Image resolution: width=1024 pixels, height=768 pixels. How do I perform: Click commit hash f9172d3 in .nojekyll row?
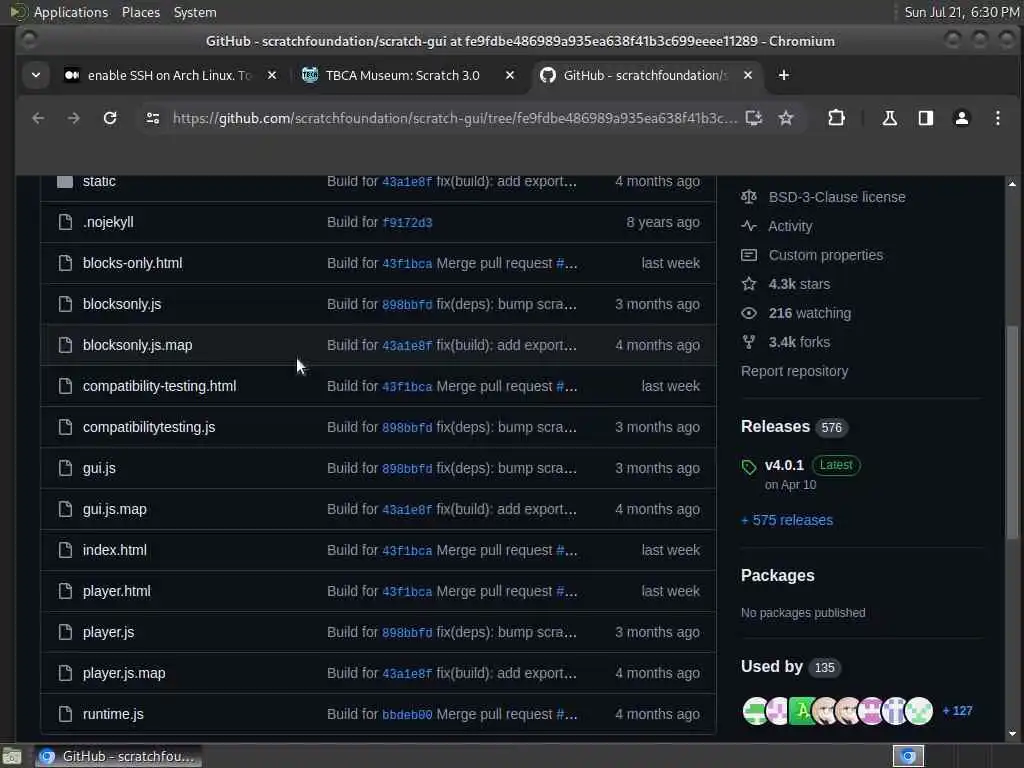(407, 223)
